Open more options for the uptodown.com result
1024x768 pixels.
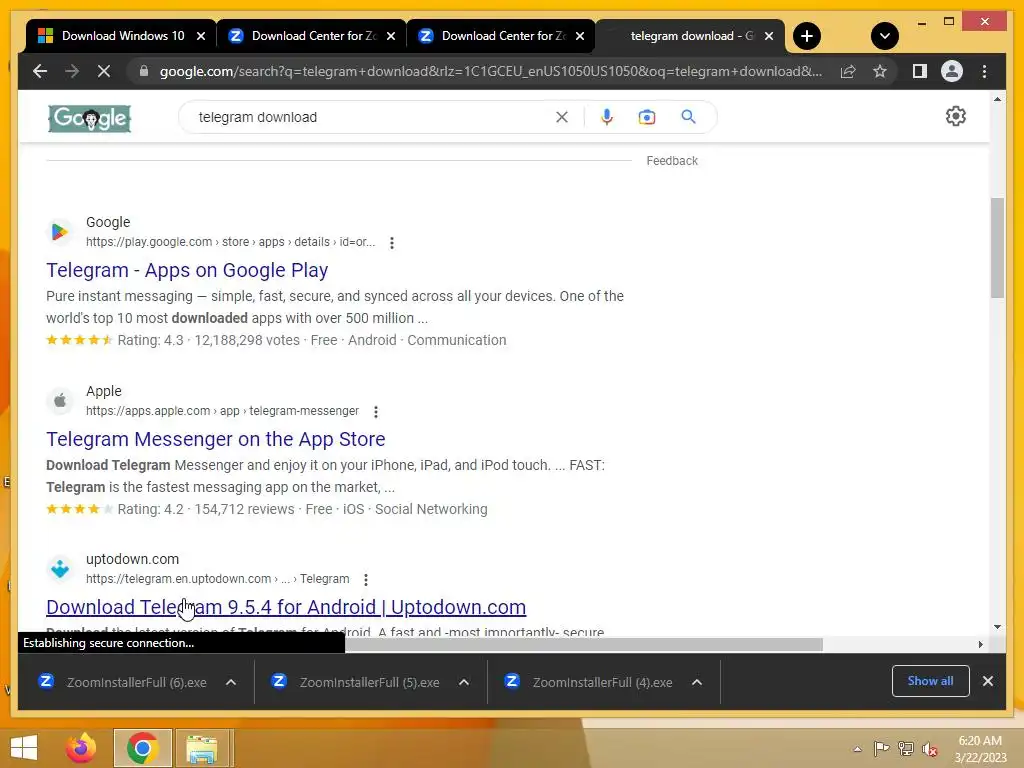366,580
